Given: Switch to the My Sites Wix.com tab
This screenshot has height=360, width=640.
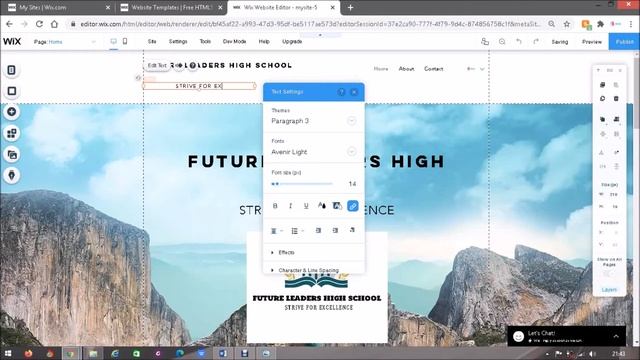Looking at the screenshot, I should pos(58,7).
